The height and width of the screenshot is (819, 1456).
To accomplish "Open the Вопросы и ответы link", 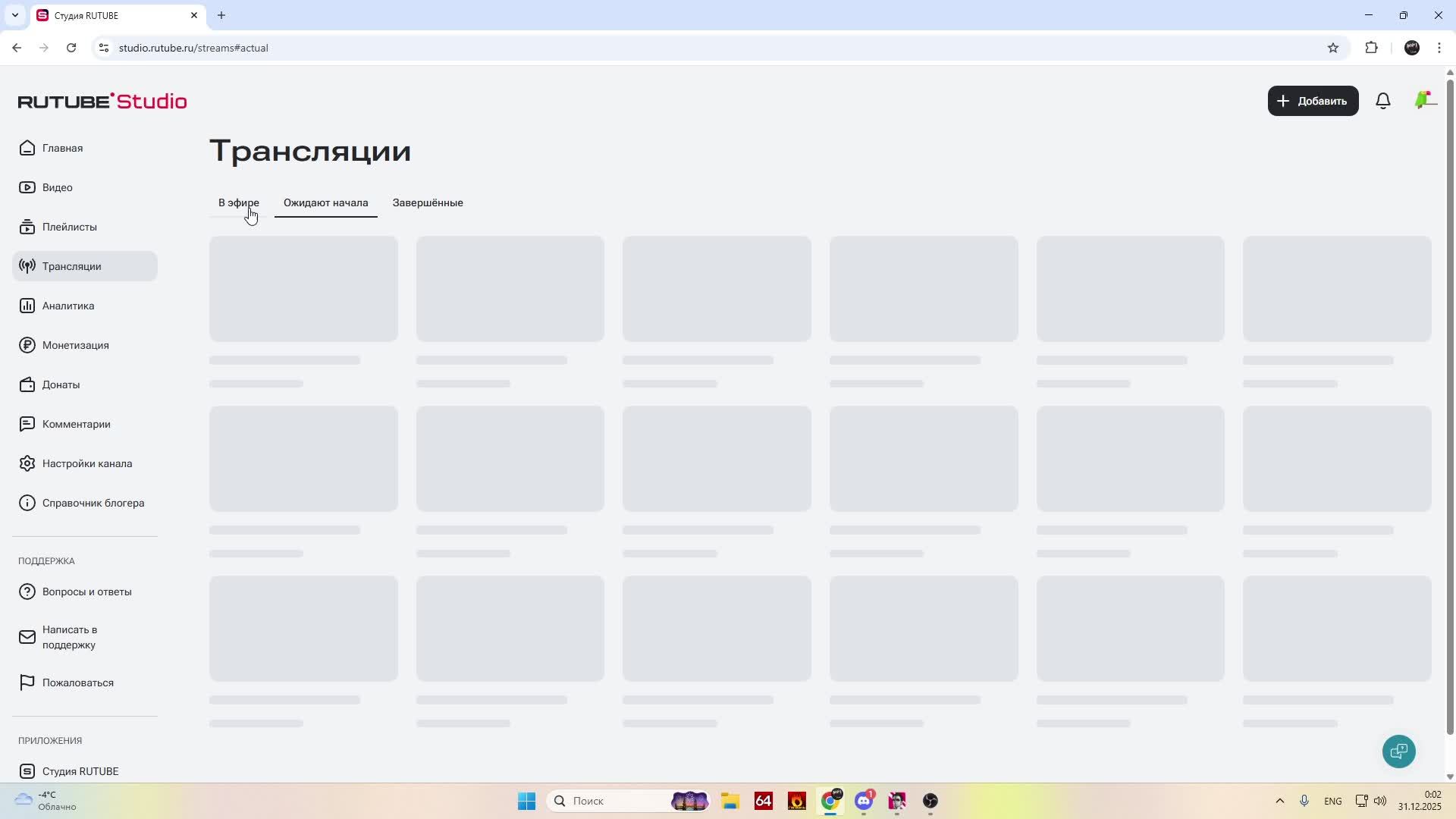I will tap(86, 591).
